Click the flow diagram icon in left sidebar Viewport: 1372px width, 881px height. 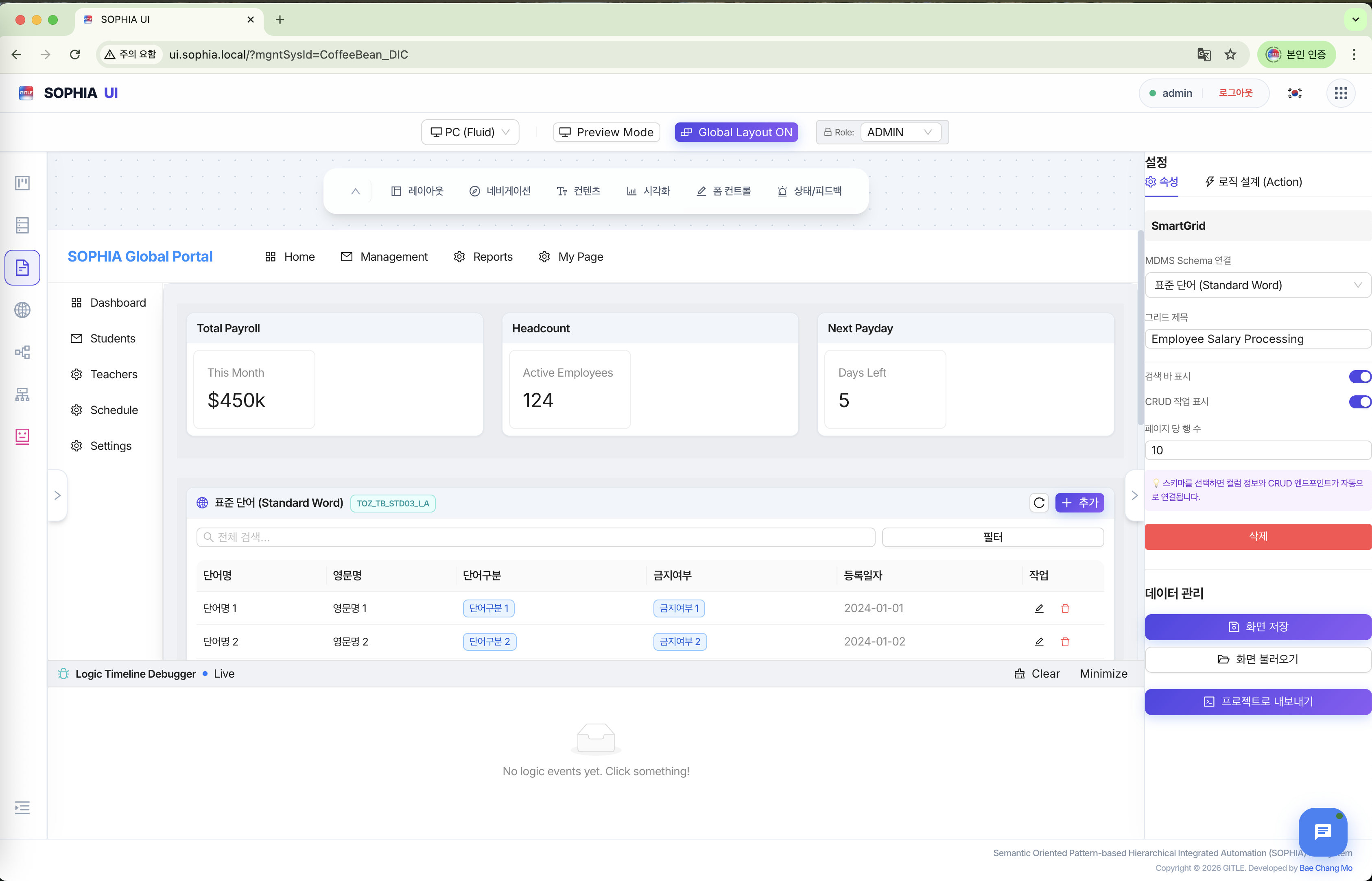pyautogui.click(x=22, y=352)
